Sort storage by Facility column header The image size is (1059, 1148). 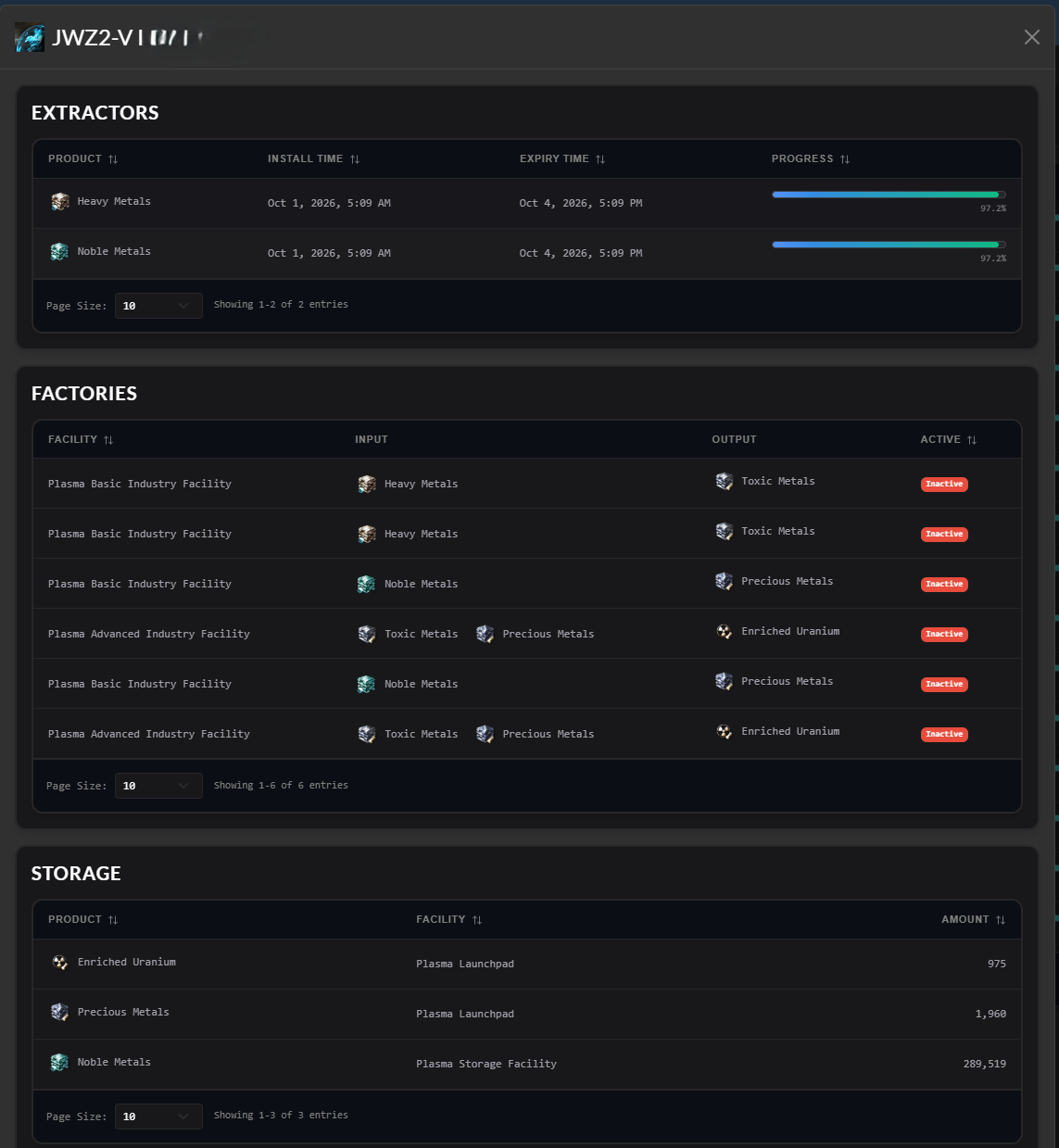pos(449,919)
